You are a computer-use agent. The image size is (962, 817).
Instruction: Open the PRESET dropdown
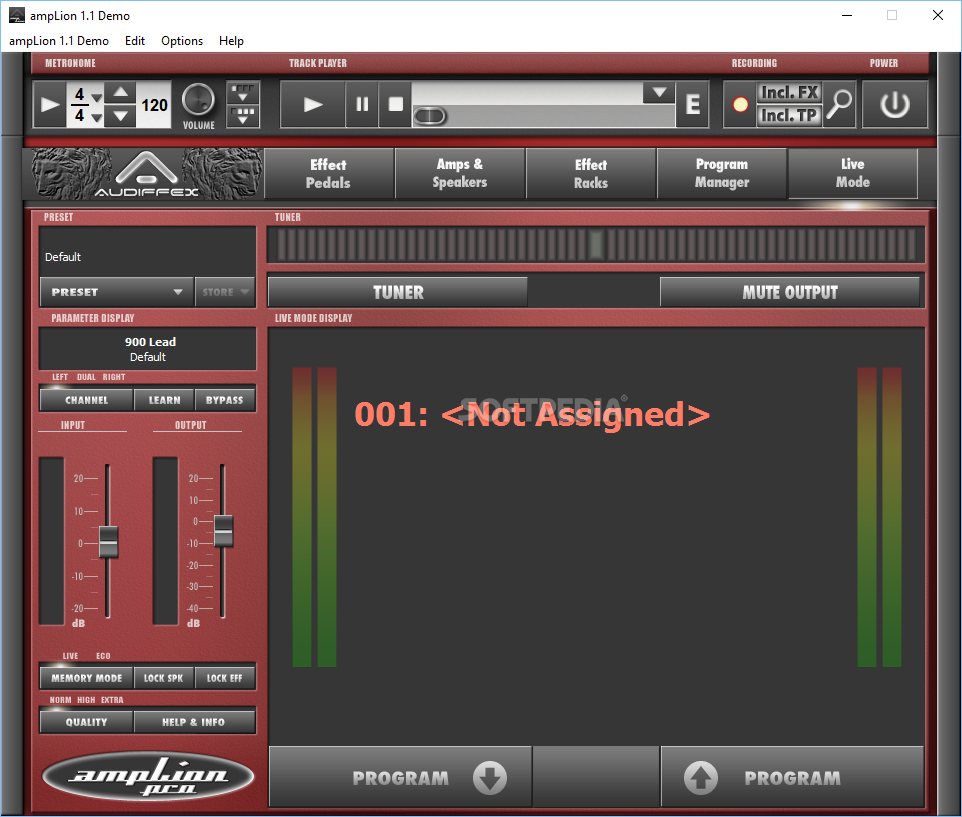coord(117,292)
